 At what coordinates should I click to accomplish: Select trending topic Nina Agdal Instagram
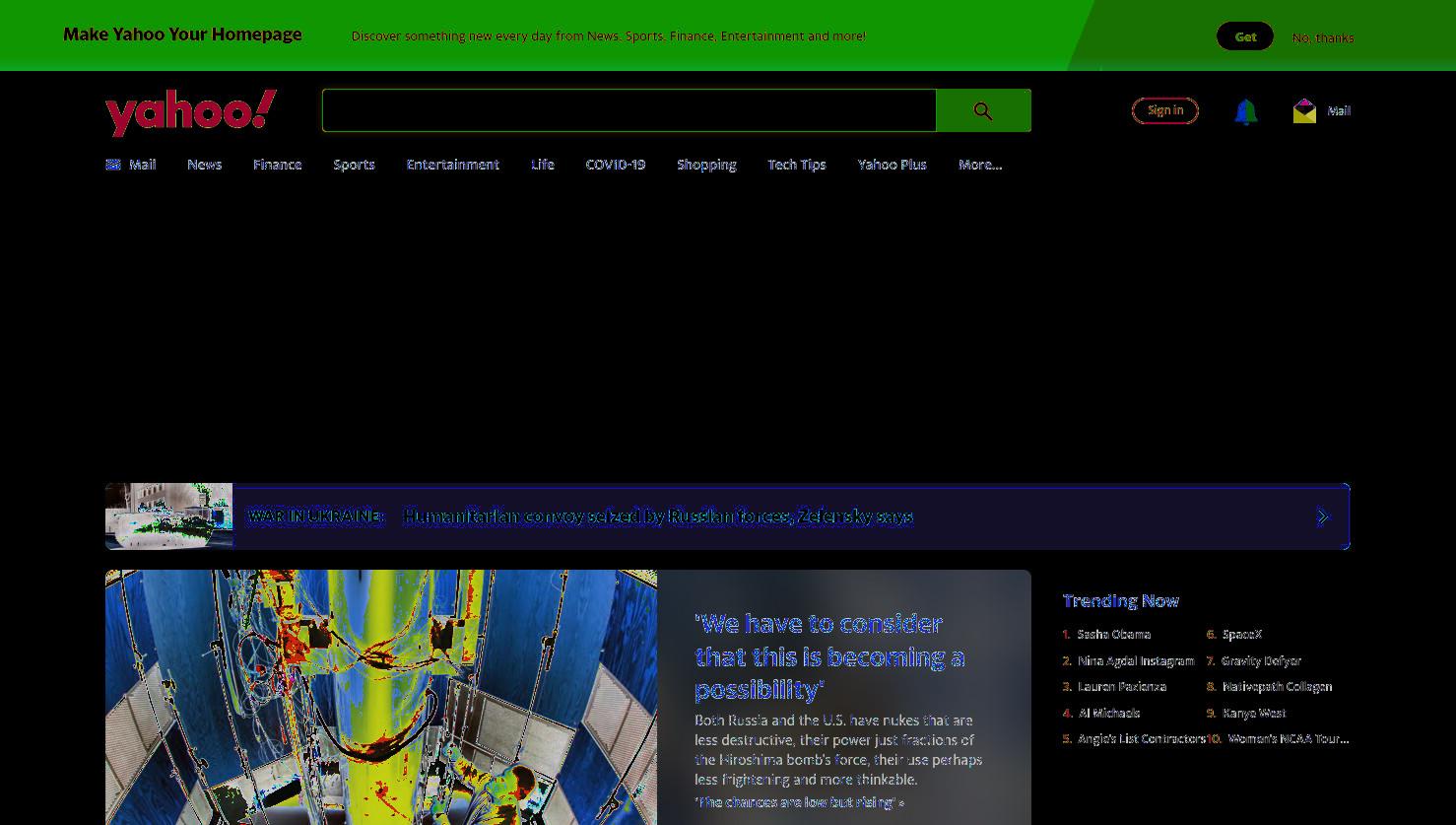pos(1136,661)
